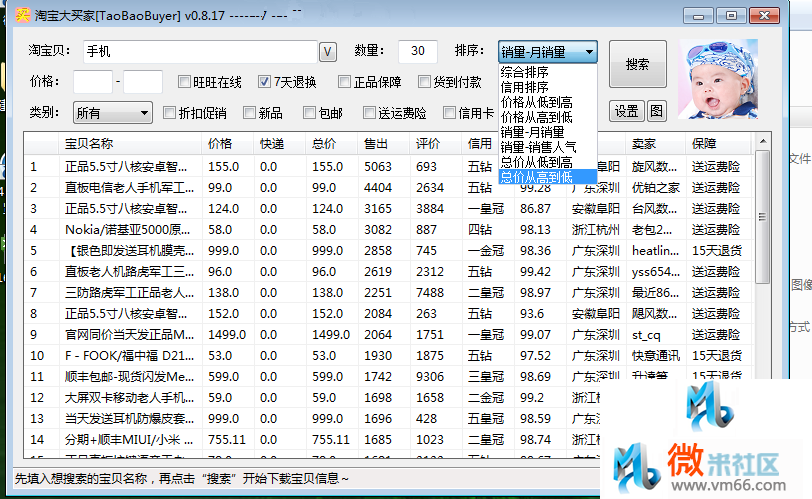Click the 卖家 column header
Image resolution: width=812 pixels, height=499 pixels.
pos(656,143)
